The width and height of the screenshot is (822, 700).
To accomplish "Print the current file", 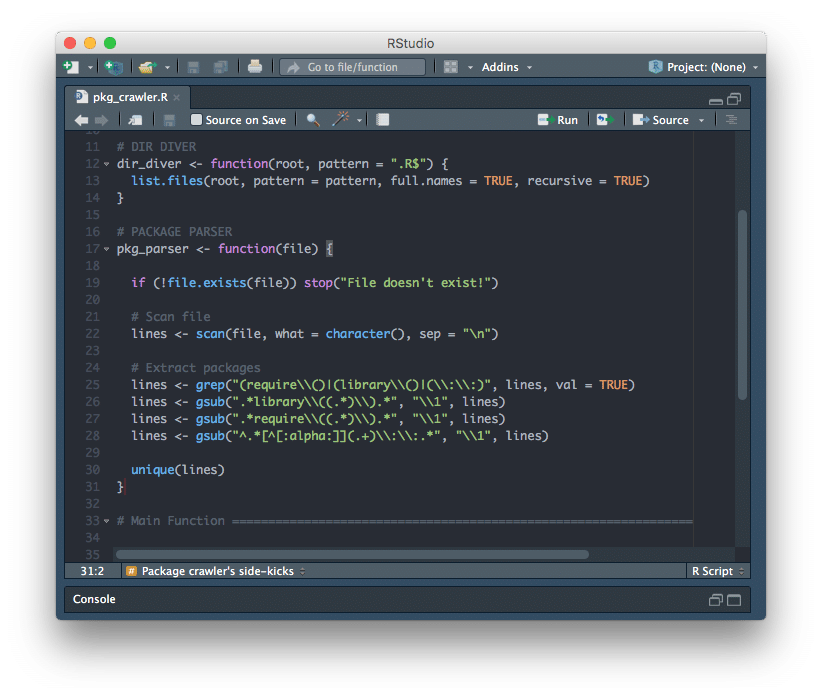I will click(x=255, y=67).
